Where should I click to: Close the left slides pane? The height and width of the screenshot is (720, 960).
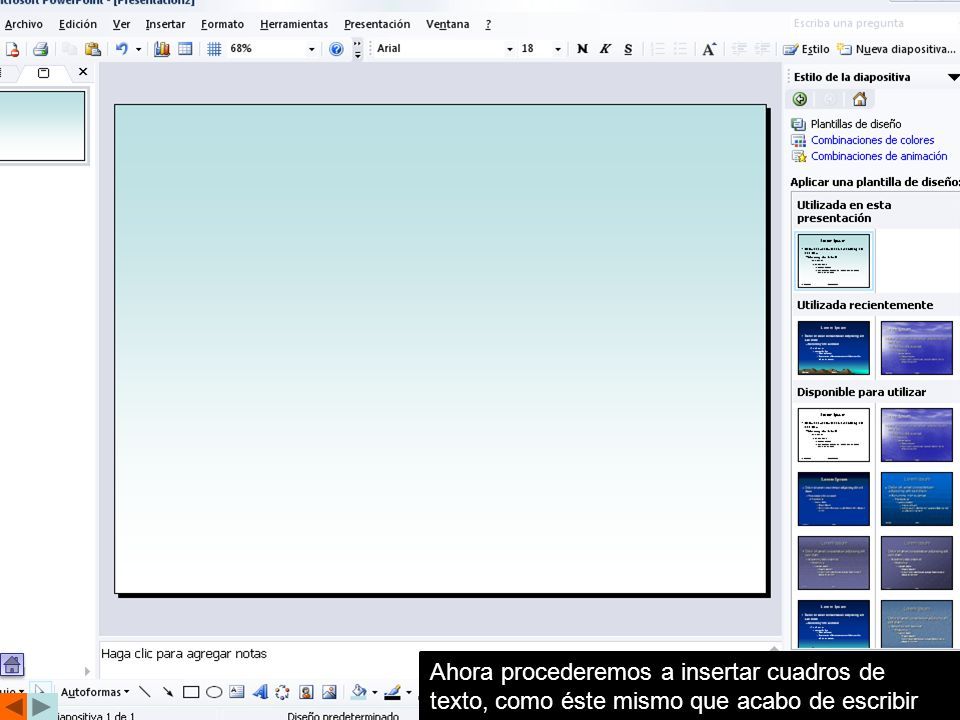click(83, 72)
